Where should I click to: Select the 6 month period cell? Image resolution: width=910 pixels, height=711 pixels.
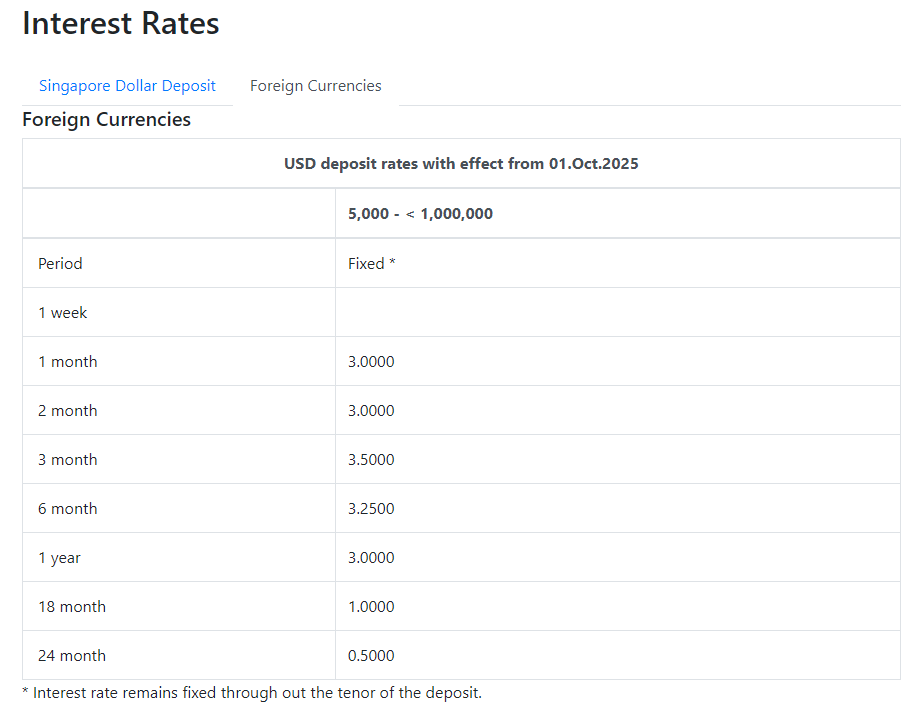point(68,509)
